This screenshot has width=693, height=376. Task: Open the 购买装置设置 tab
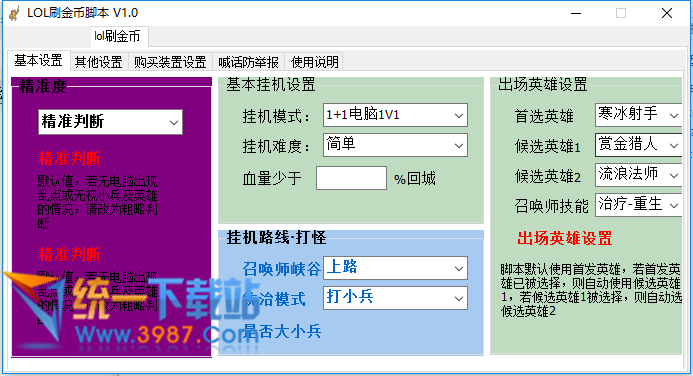pyautogui.click(x=170, y=62)
